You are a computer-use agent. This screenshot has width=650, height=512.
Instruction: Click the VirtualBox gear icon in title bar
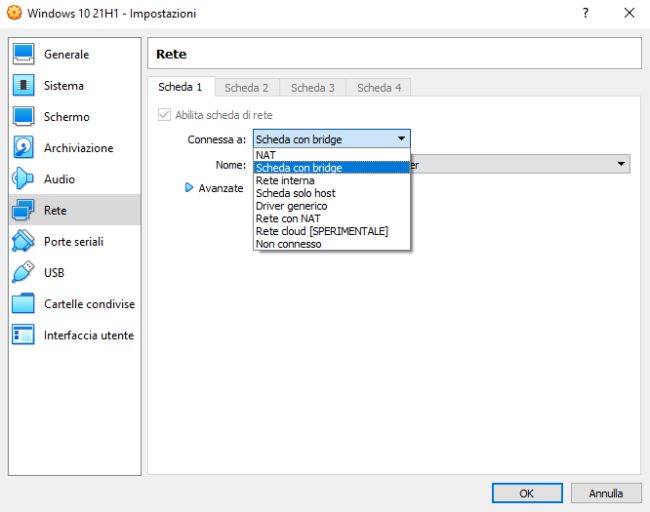point(14,13)
